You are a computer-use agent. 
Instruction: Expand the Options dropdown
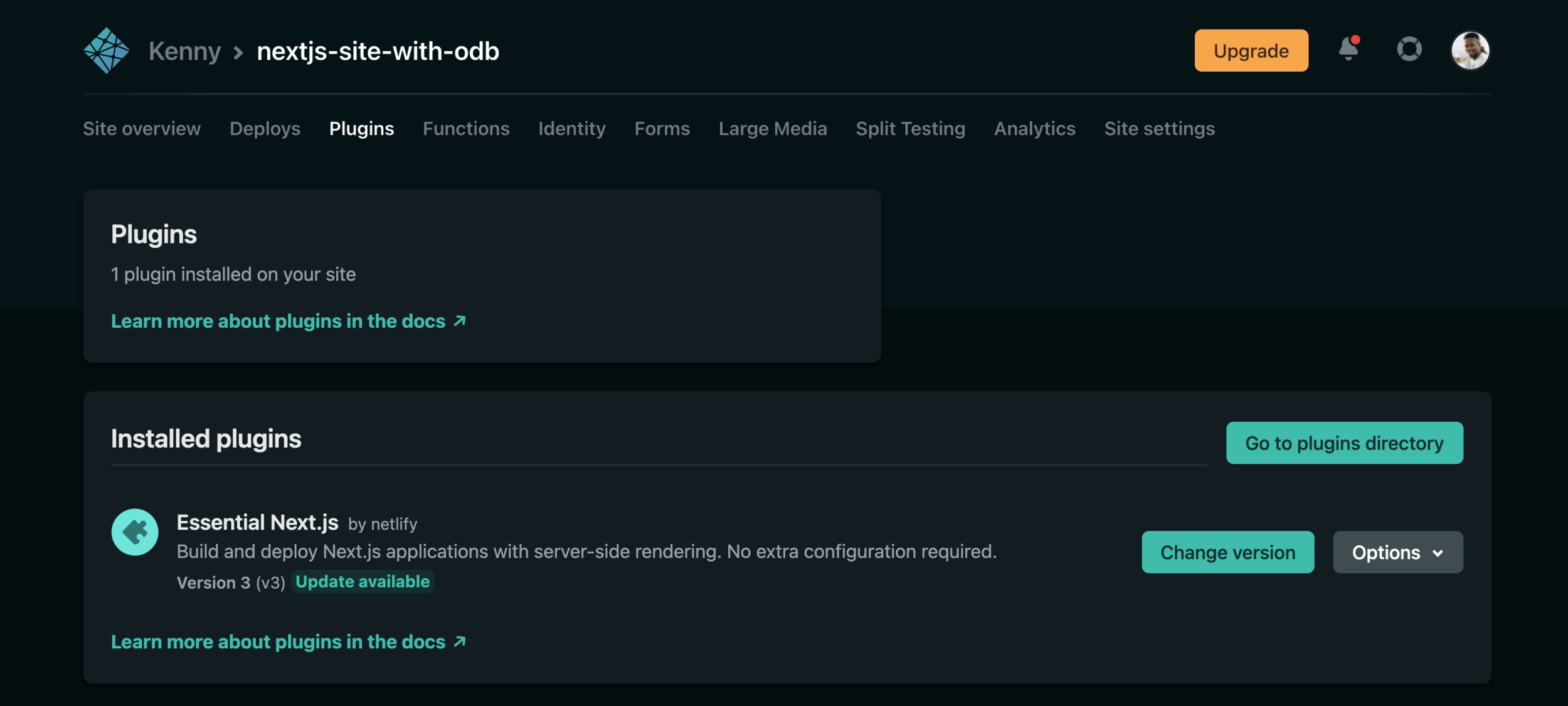(1397, 552)
